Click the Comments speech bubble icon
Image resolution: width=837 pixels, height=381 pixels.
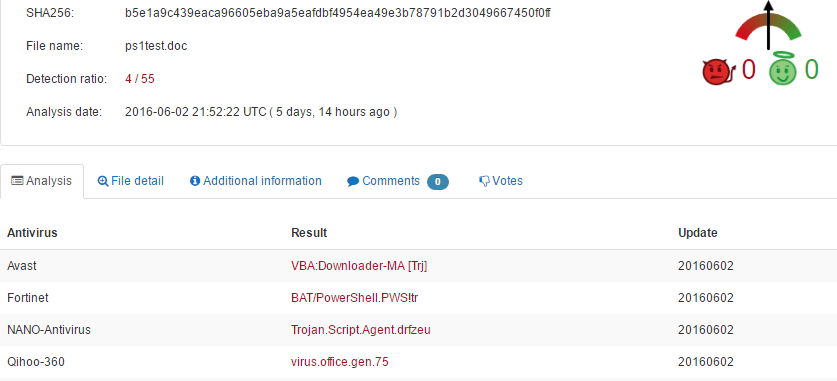353,181
